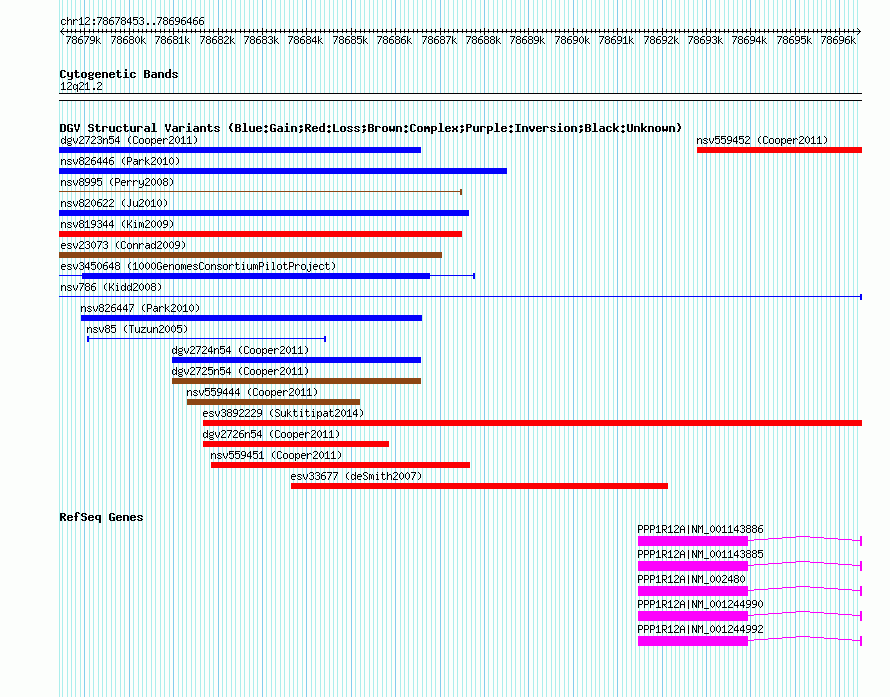The image size is (890, 697).
Task: Select the nsv559444 (Cooper2011) brown bar
Action: (274, 402)
